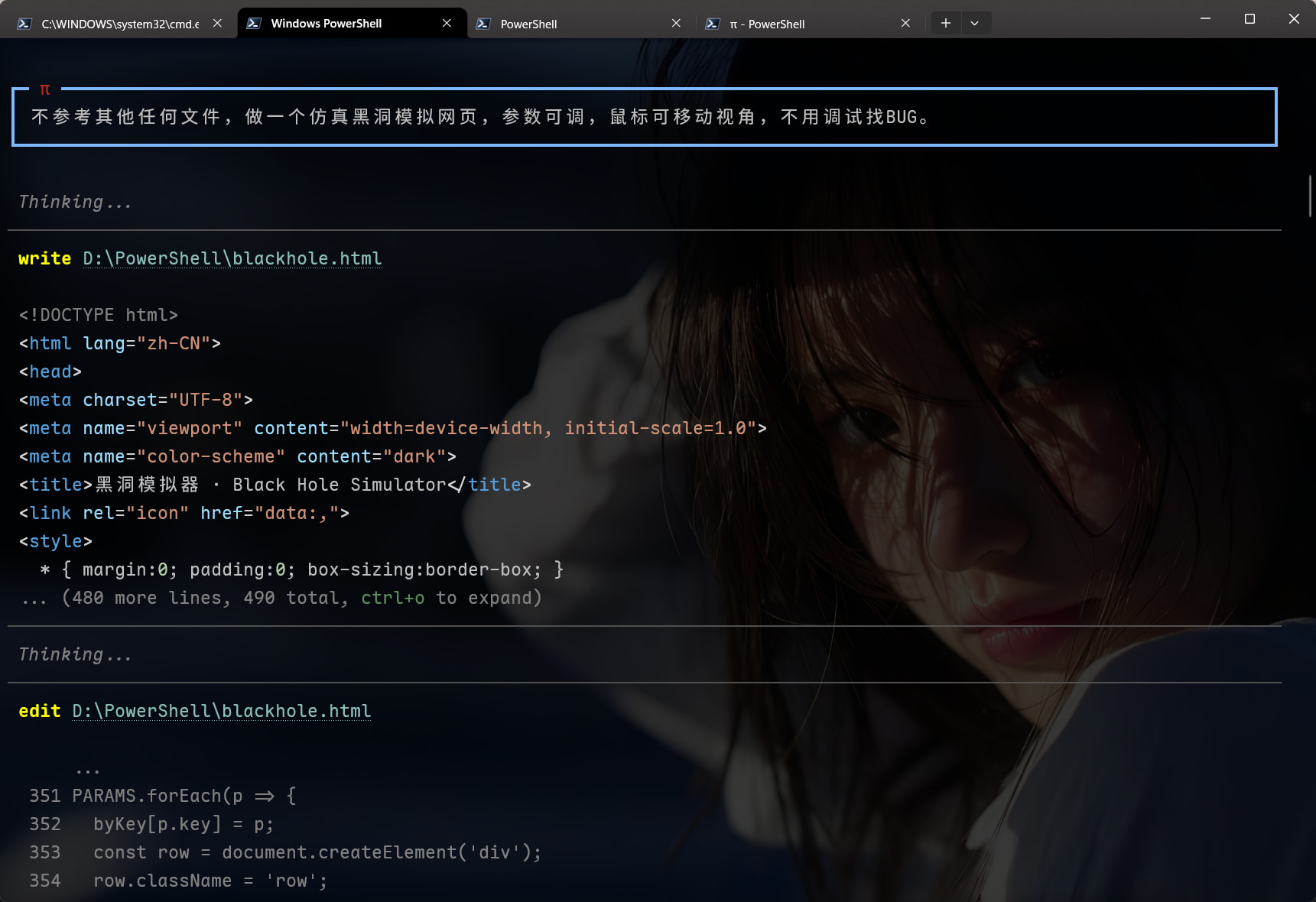
Task: Click line 352 'byKey[p.key] = p;'
Action: 151,824
